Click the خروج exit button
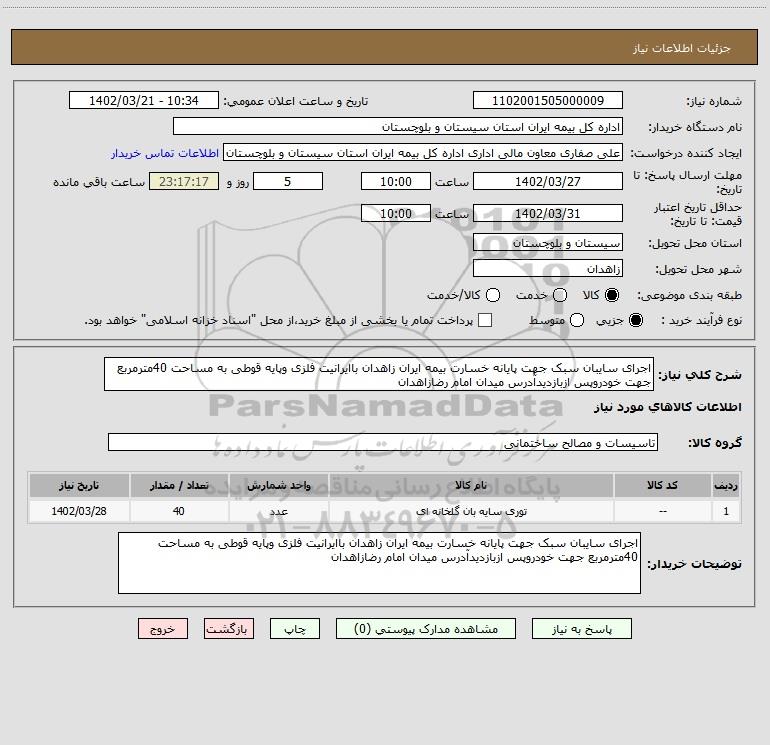770x745 pixels. click(x=163, y=629)
